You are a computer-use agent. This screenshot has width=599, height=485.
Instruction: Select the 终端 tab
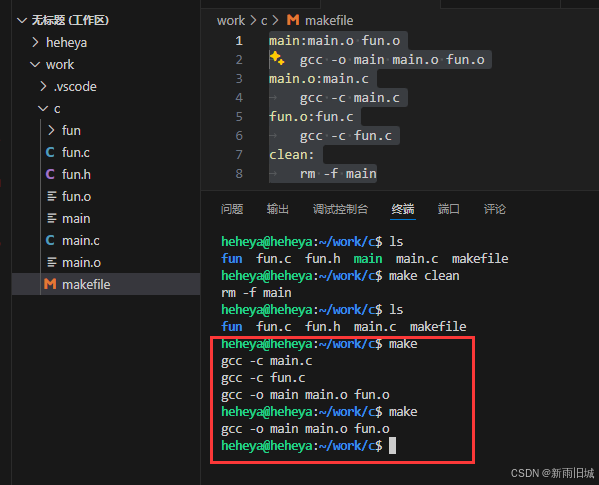[403, 209]
